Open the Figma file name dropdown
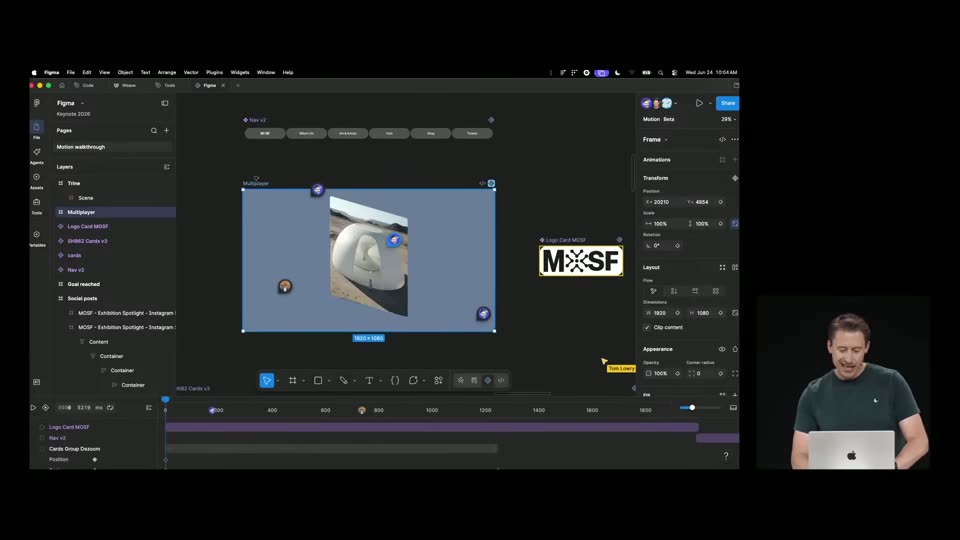This screenshot has width=960, height=540. [83, 103]
